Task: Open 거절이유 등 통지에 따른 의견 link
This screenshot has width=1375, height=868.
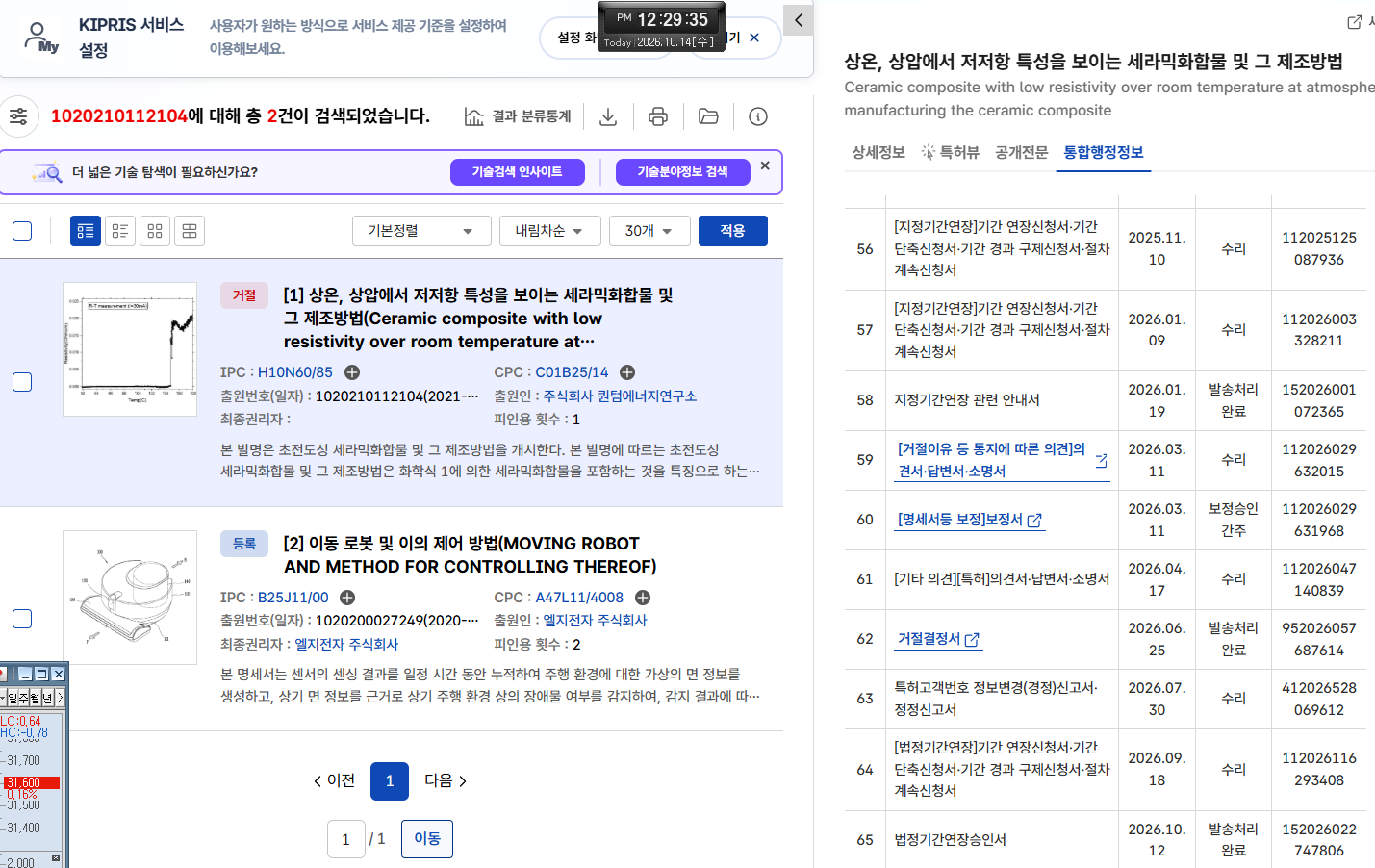Action: [1002, 460]
